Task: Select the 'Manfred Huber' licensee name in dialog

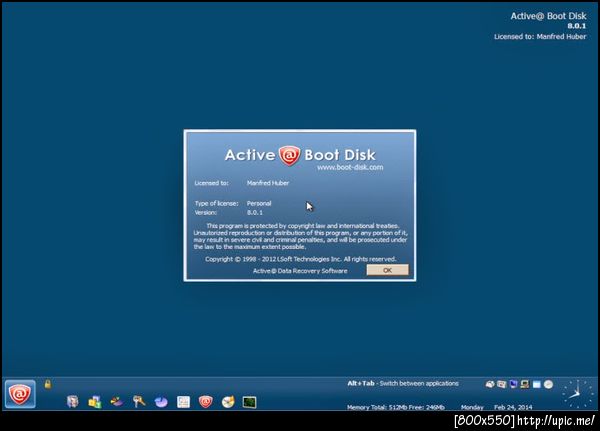Action: click(268, 183)
